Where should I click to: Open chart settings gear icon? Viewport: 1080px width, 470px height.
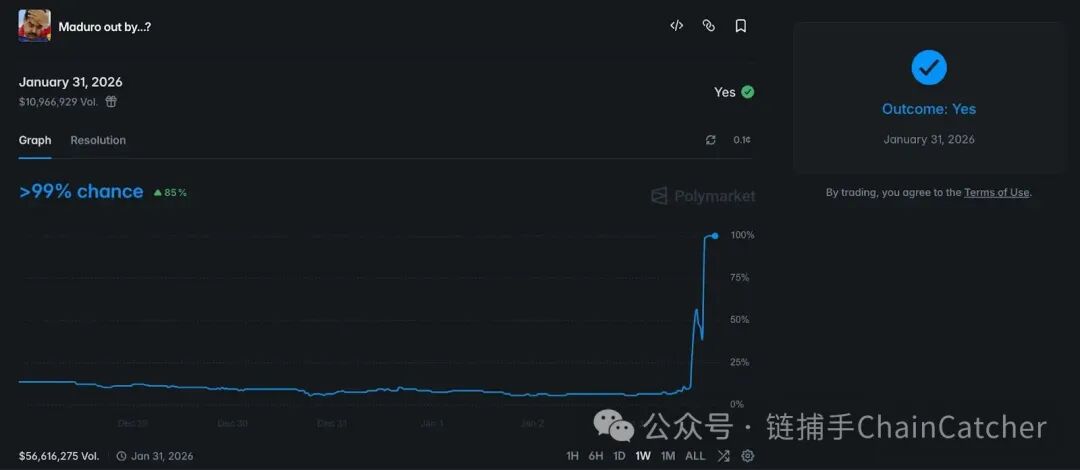pyautogui.click(x=747, y=456)
